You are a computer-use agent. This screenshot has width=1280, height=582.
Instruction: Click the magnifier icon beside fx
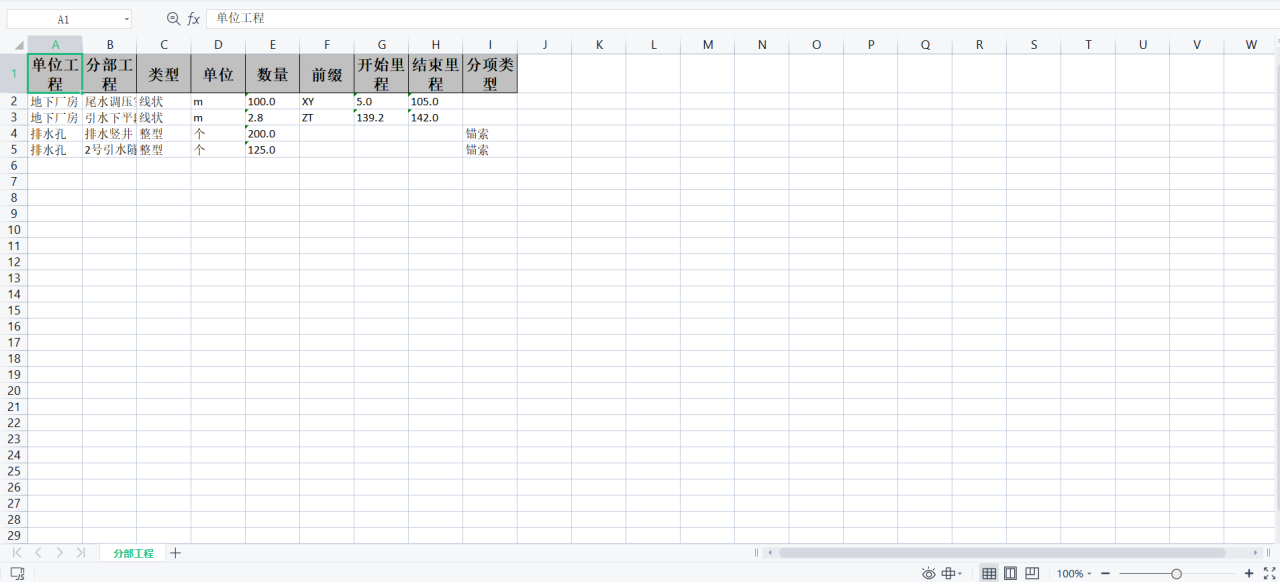pyautogui.click(x=173, y=19)
